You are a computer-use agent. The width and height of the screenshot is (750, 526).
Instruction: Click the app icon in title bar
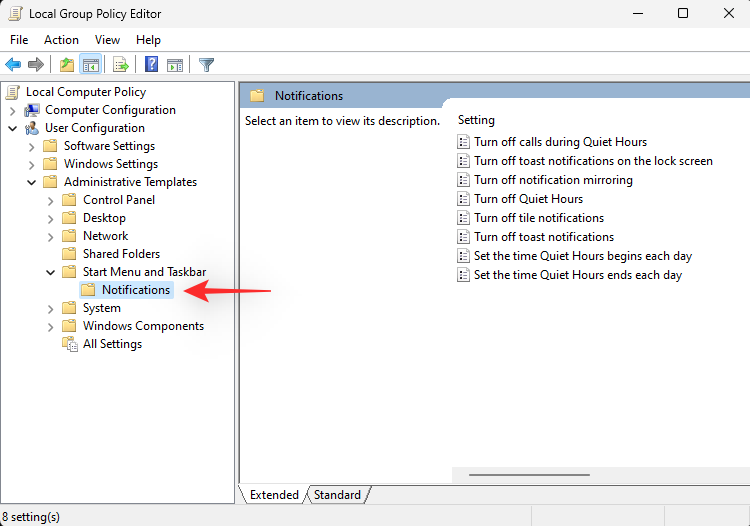(15, 13)
